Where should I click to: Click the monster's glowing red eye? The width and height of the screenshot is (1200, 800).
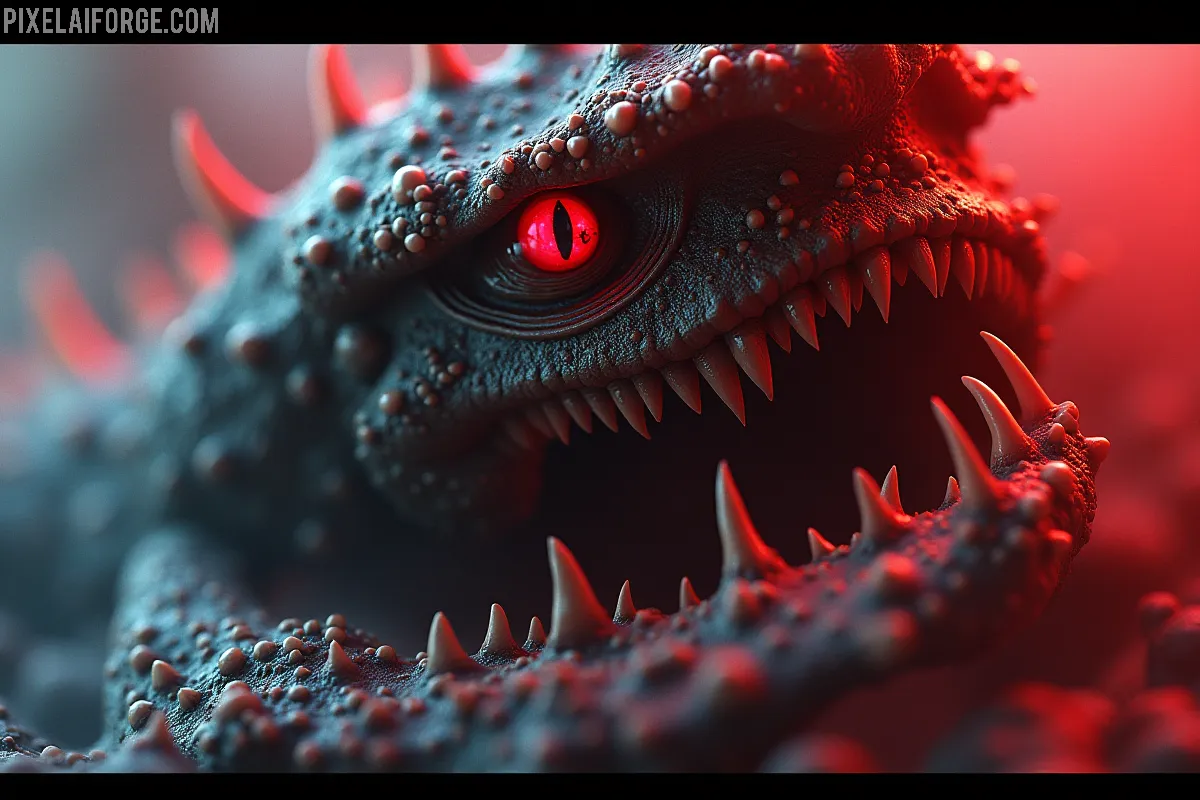tap(558, 232)
